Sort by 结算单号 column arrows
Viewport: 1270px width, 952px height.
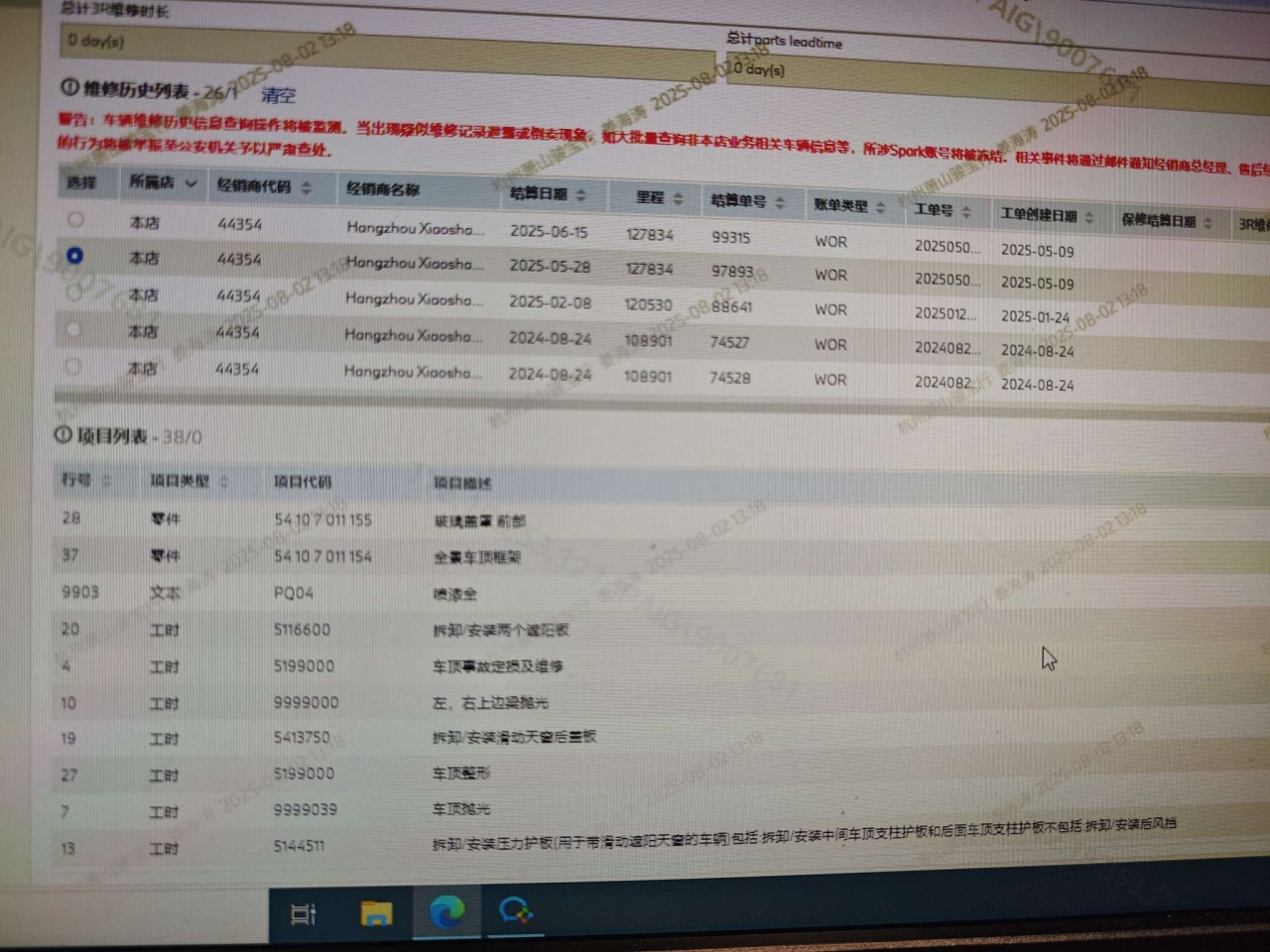780,202
